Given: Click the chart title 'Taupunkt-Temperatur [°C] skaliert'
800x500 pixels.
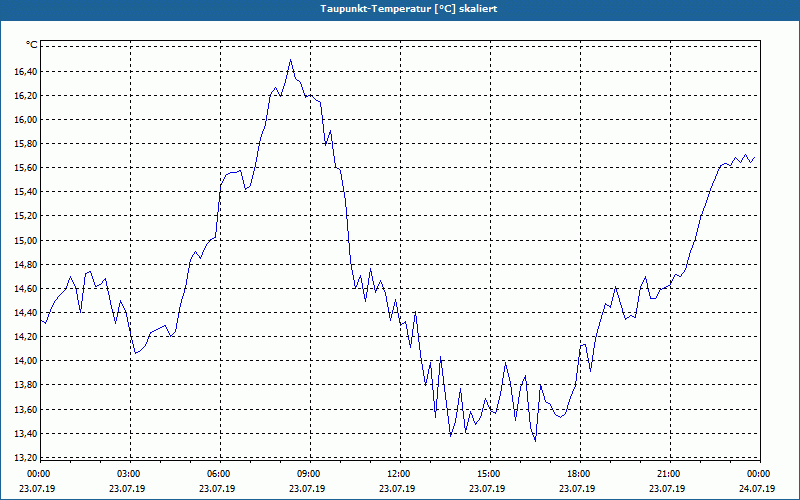Looking at the screenshot, I should (408, 9).
